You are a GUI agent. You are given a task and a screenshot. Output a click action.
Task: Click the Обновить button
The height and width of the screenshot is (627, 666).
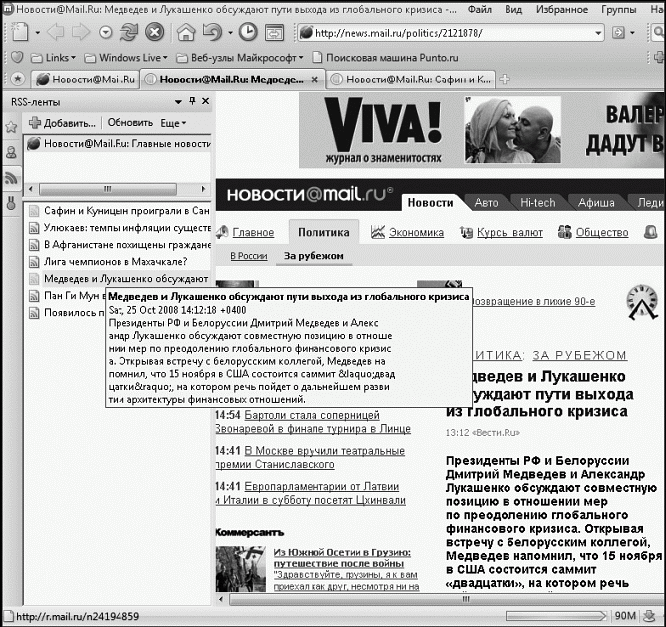click(130, 123)
